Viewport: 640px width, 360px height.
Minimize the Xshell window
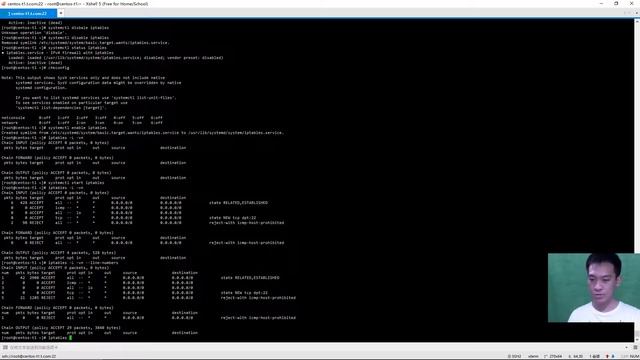pos(601,4)
